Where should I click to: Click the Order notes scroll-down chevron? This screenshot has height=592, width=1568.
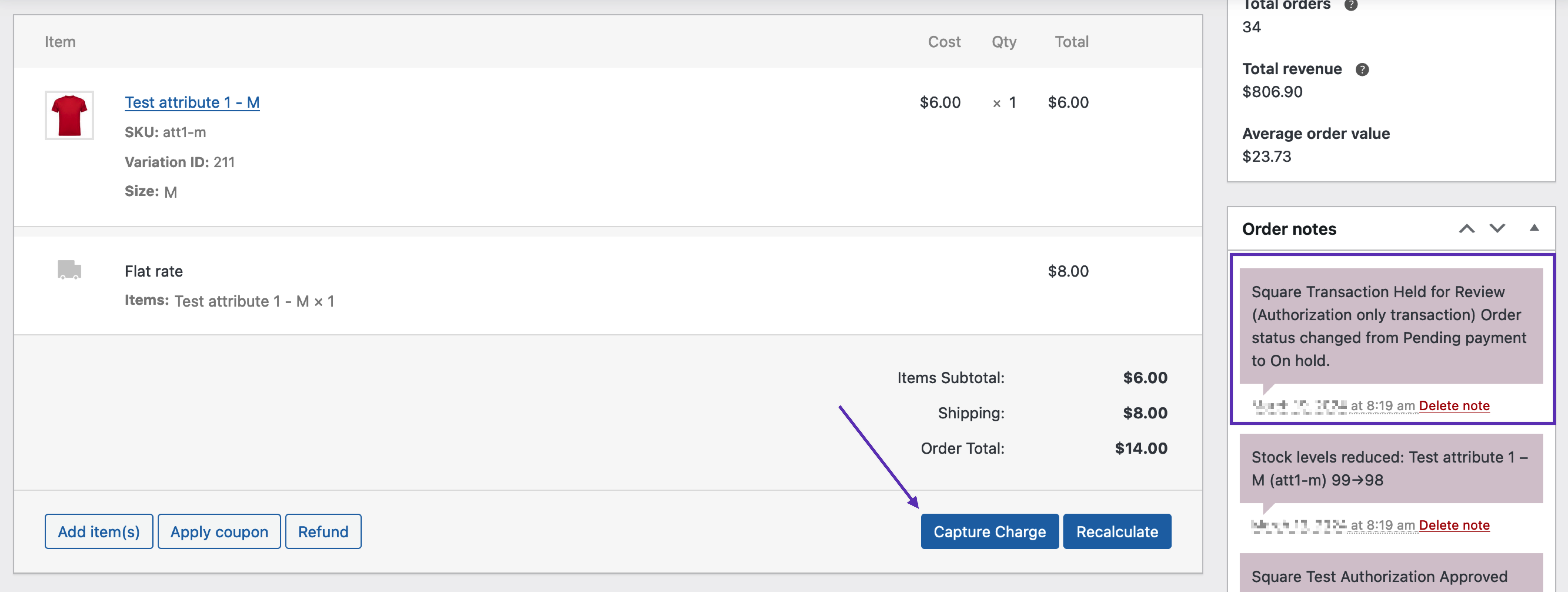point(1497,228)
